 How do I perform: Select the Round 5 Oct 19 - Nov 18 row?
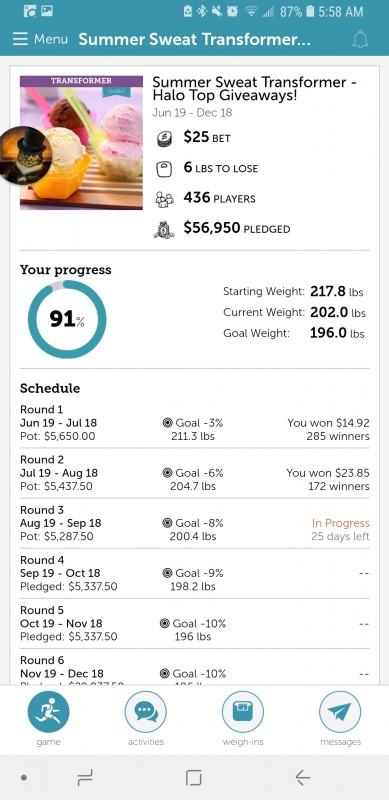(x=194, y=623)
